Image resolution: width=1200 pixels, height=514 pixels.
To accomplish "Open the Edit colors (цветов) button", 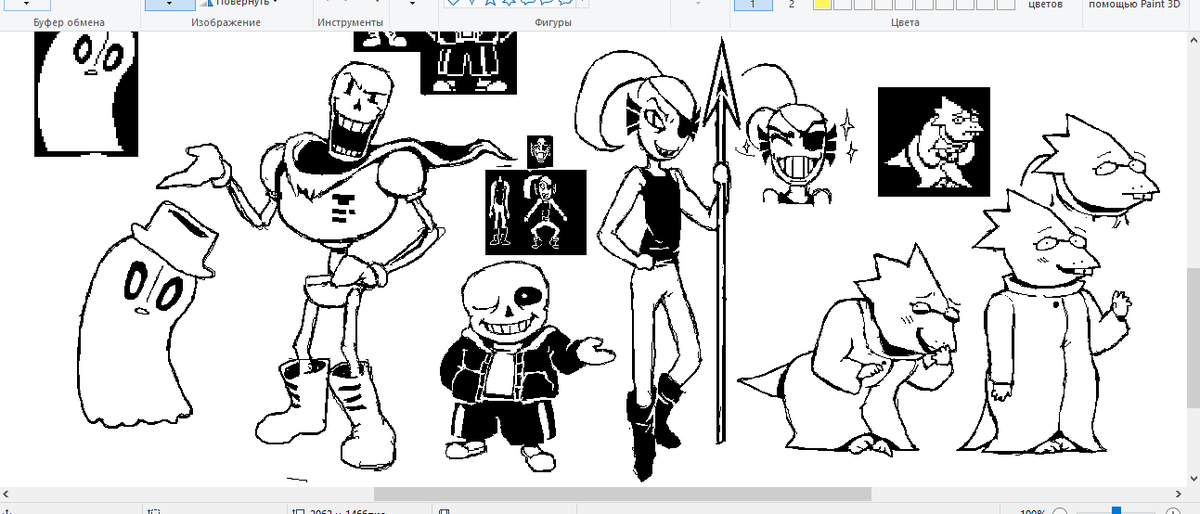I will pos(1045,4).
